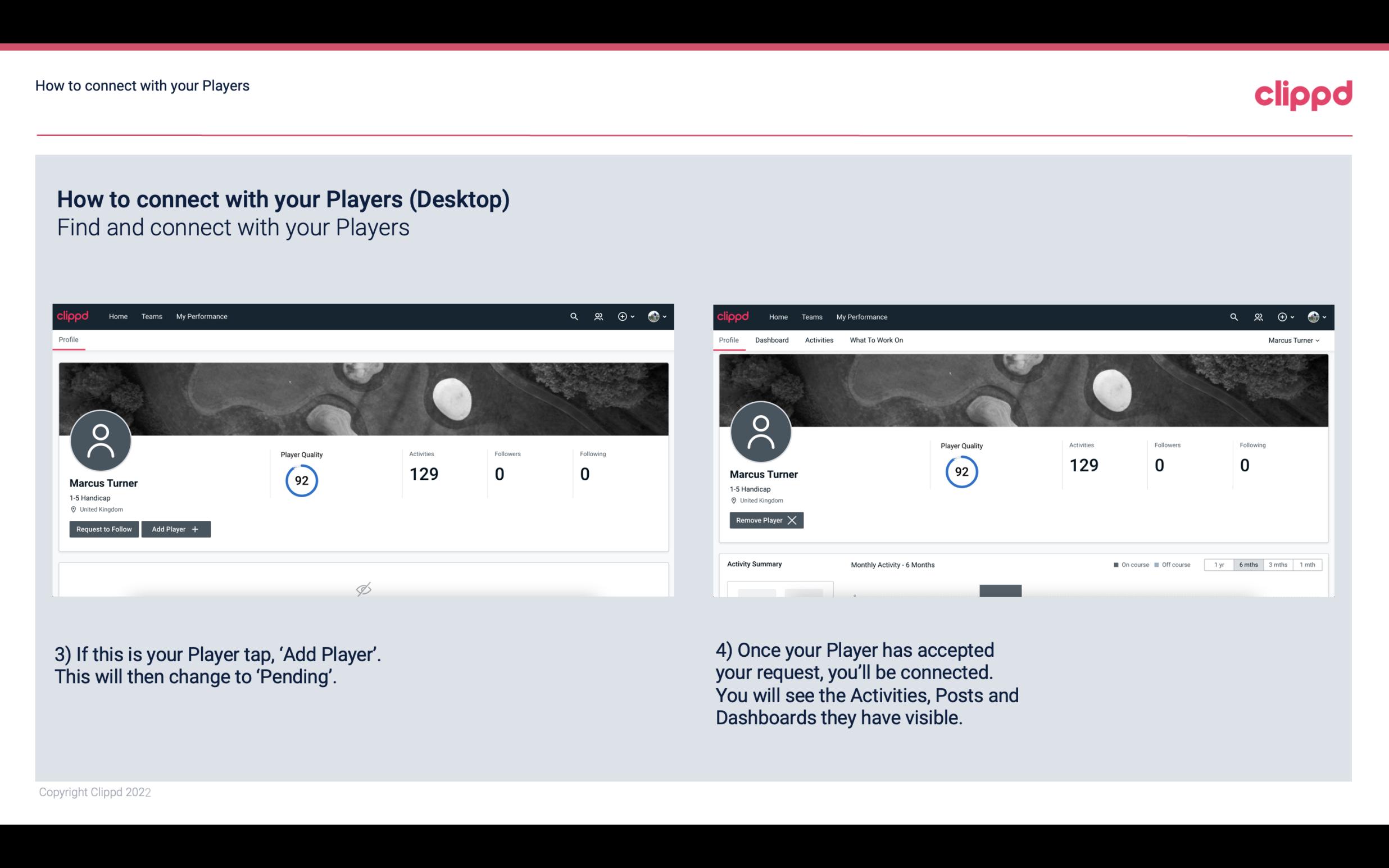Click the Teams menu item in left nav
This screenshot has height=868, width=1389.
151,316
